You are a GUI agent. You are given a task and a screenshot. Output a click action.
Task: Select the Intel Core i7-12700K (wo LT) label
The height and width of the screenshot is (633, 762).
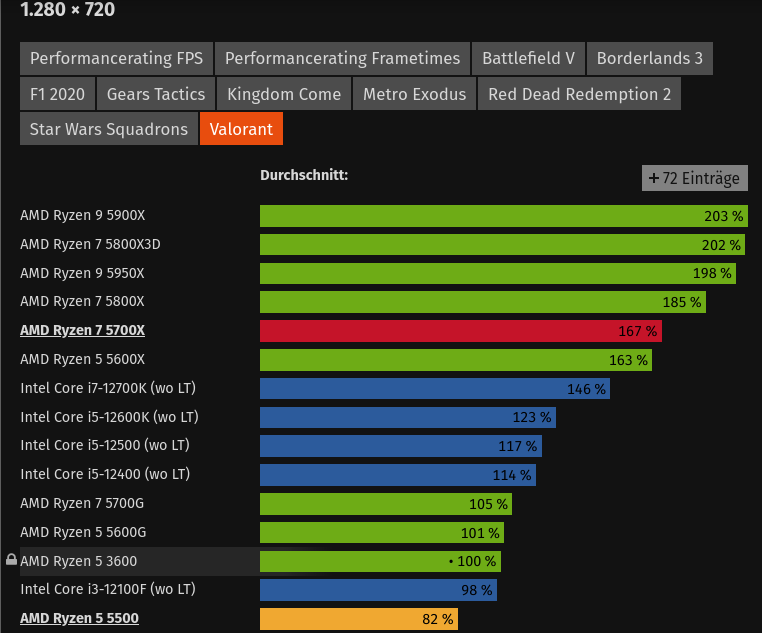click(108, 388)
